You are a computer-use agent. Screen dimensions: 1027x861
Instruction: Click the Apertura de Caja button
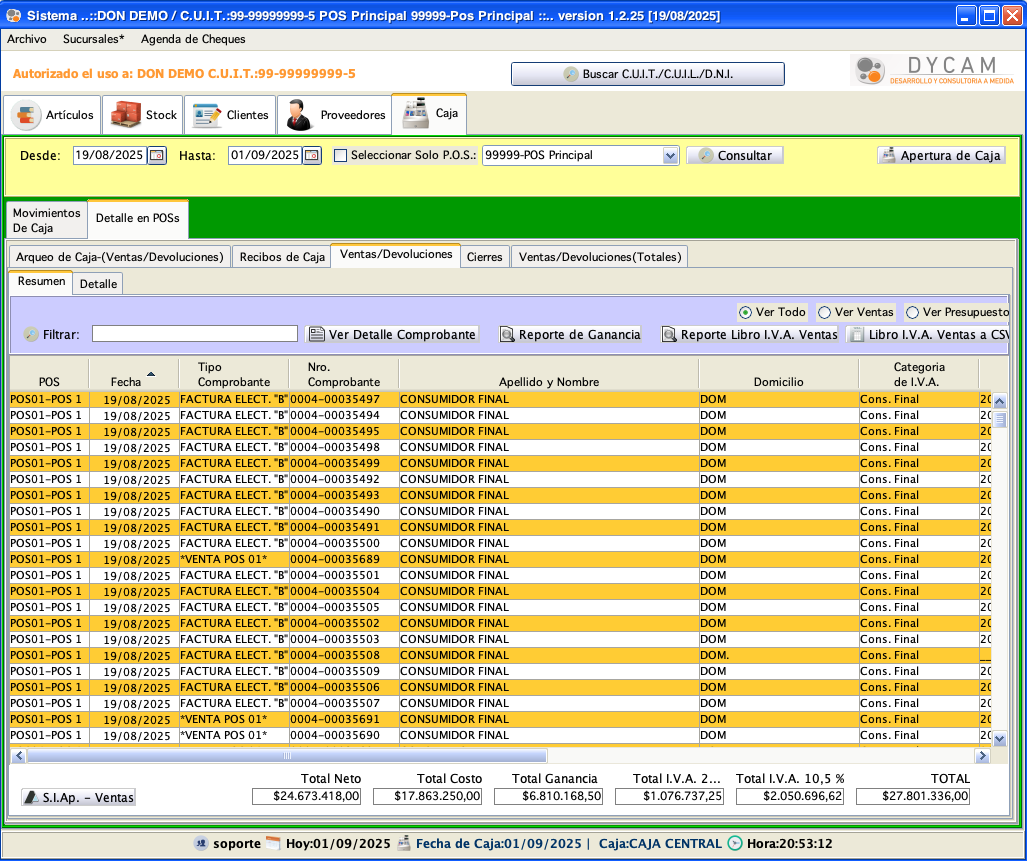tap(941, 155)
